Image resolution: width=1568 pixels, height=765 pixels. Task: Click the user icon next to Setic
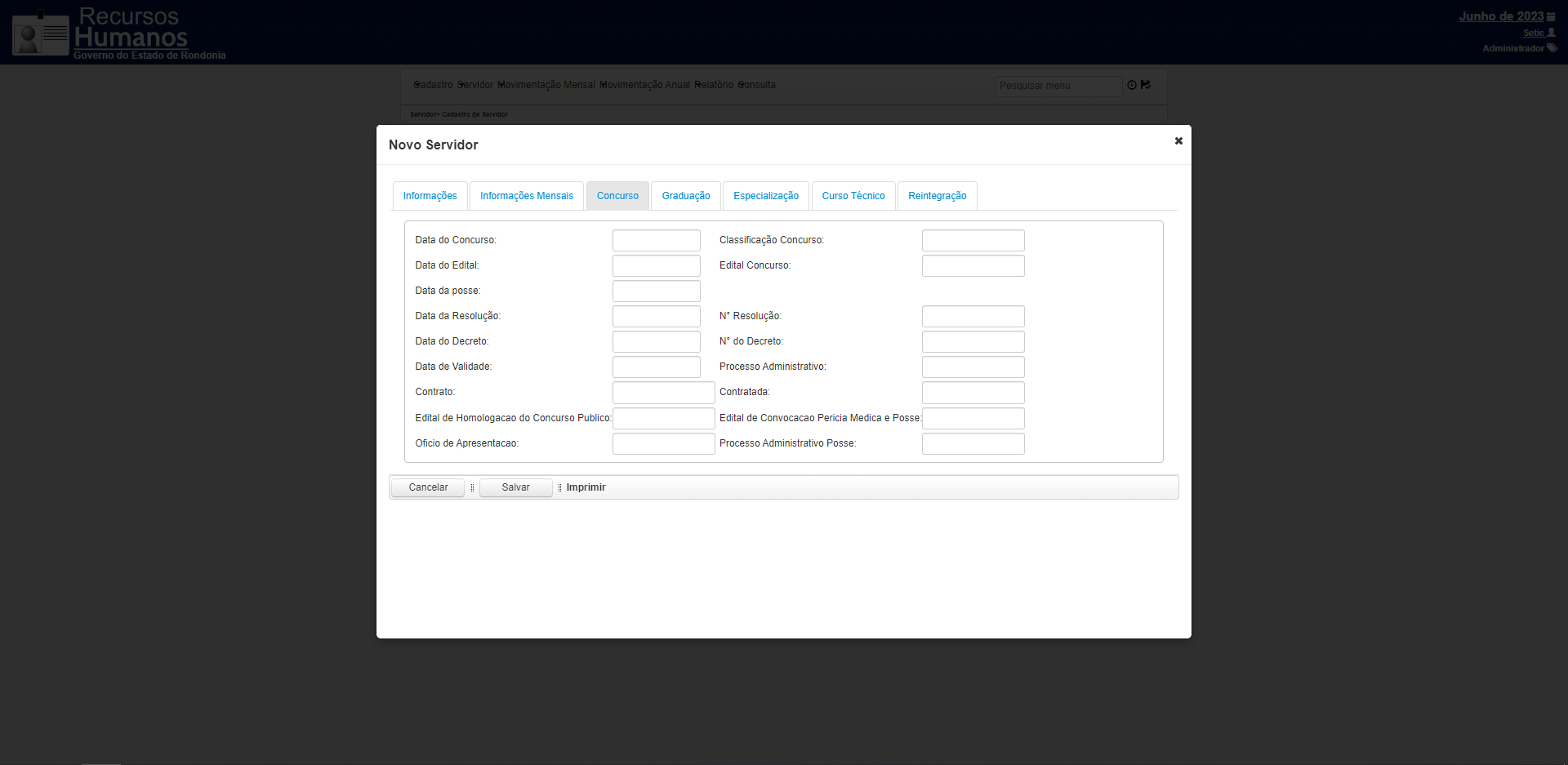click(1552, 33)
